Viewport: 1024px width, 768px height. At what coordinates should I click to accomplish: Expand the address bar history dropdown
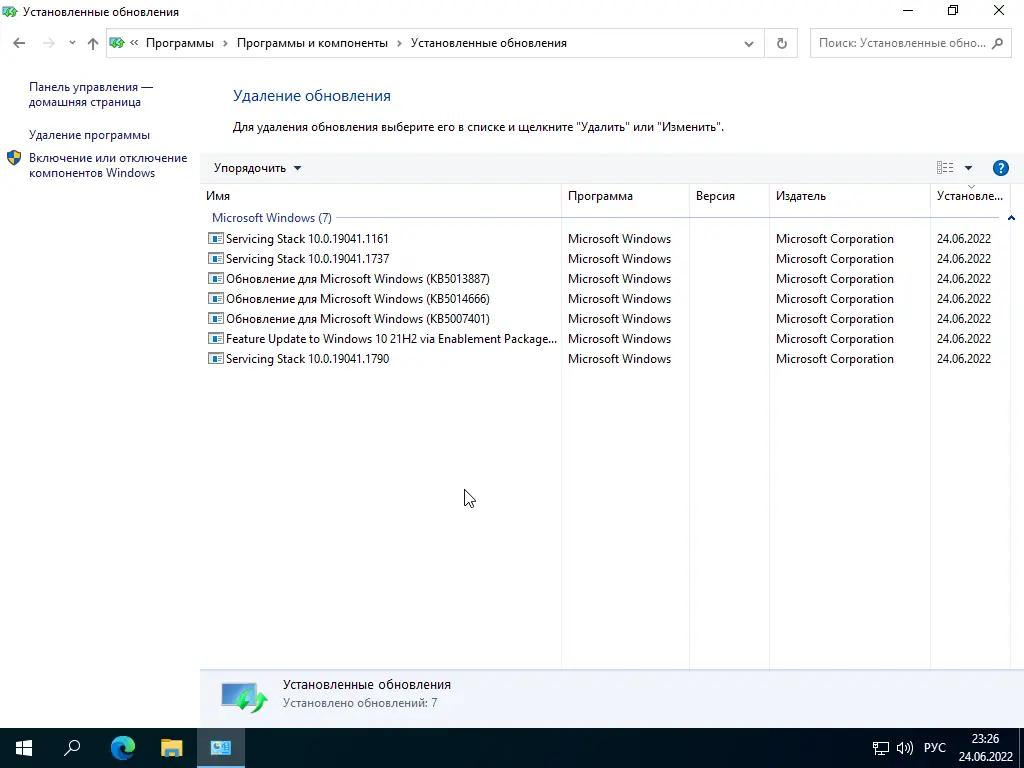coord(749,44)
